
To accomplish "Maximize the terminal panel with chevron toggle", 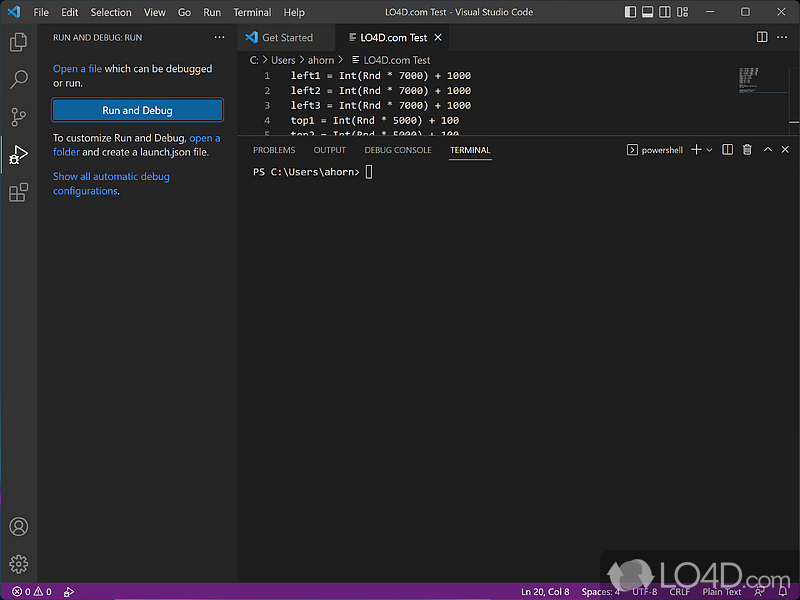I will (x=766, y=149).
